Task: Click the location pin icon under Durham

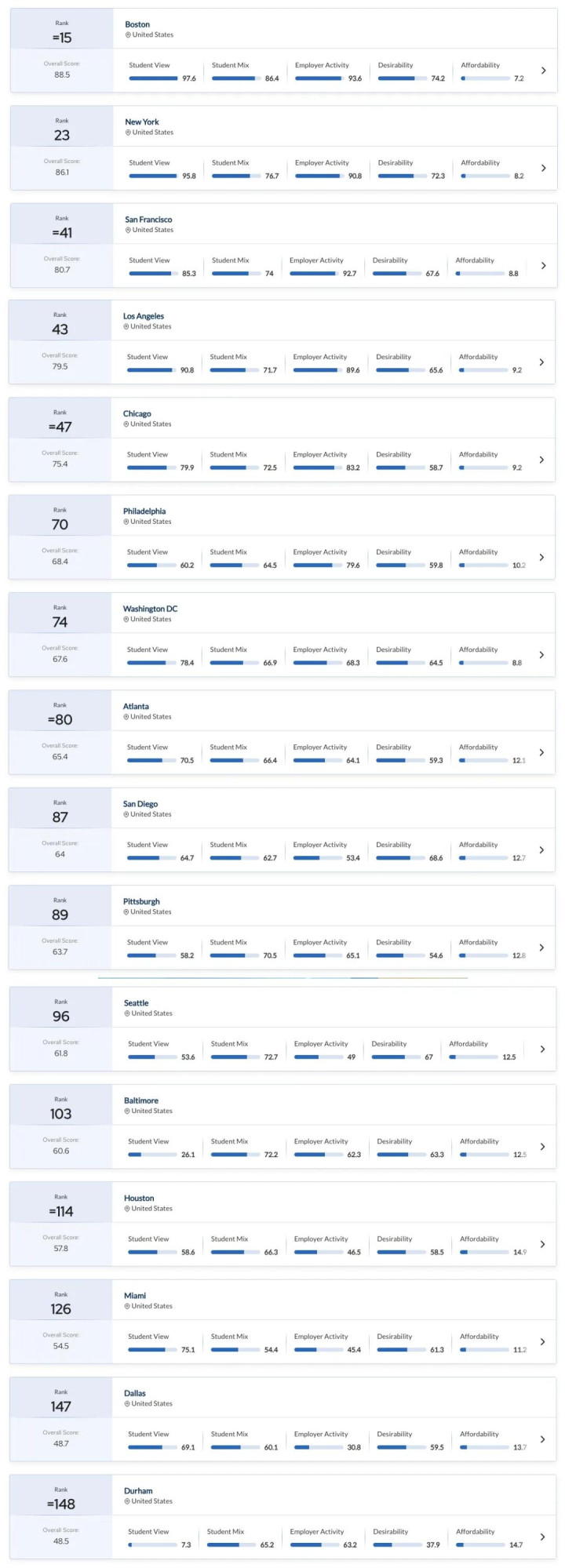Action: point(127,1501)
